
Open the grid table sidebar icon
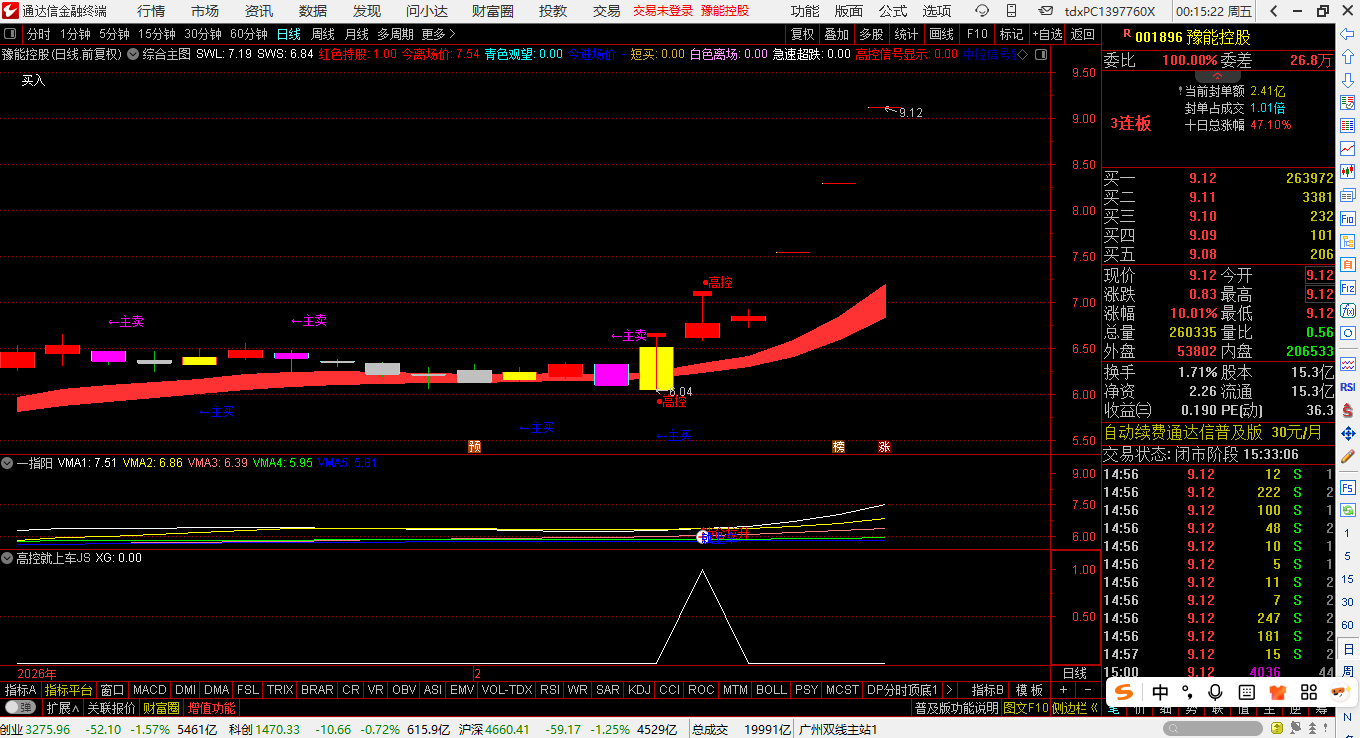point(1347,125)
